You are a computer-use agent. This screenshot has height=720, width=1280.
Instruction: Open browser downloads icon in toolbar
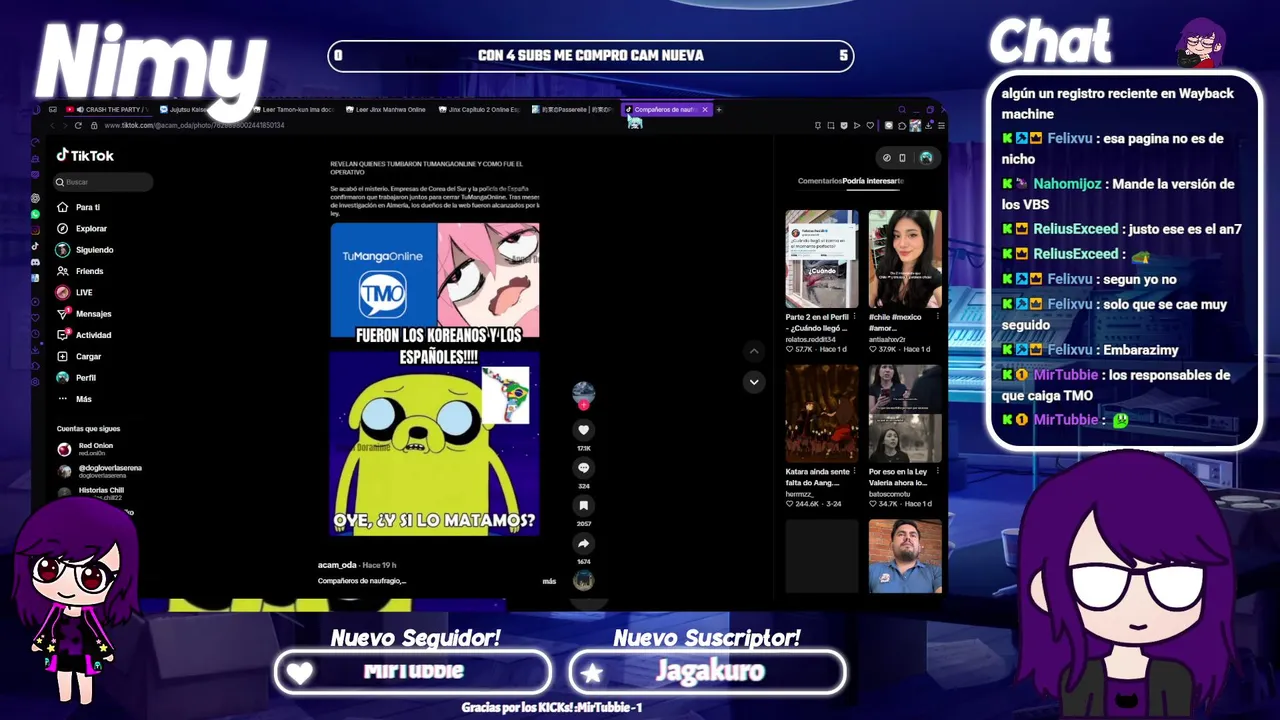928,125
